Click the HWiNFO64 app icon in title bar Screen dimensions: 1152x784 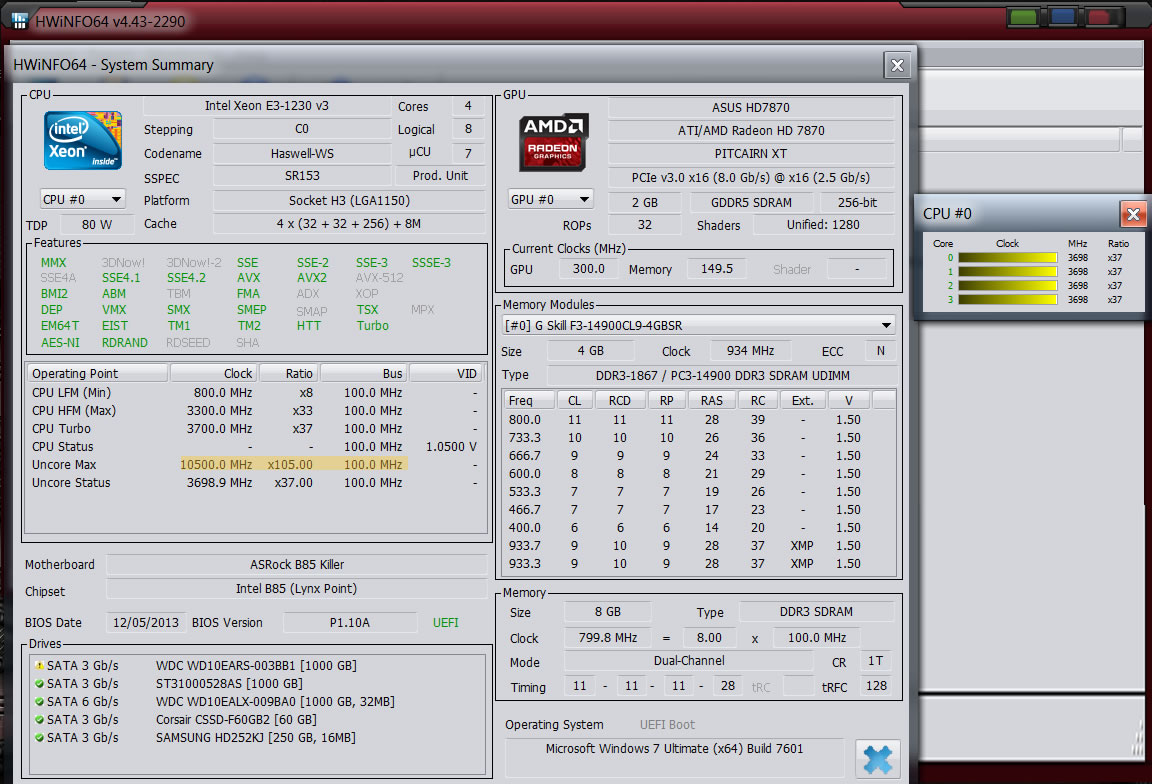[x=18, y=21]
